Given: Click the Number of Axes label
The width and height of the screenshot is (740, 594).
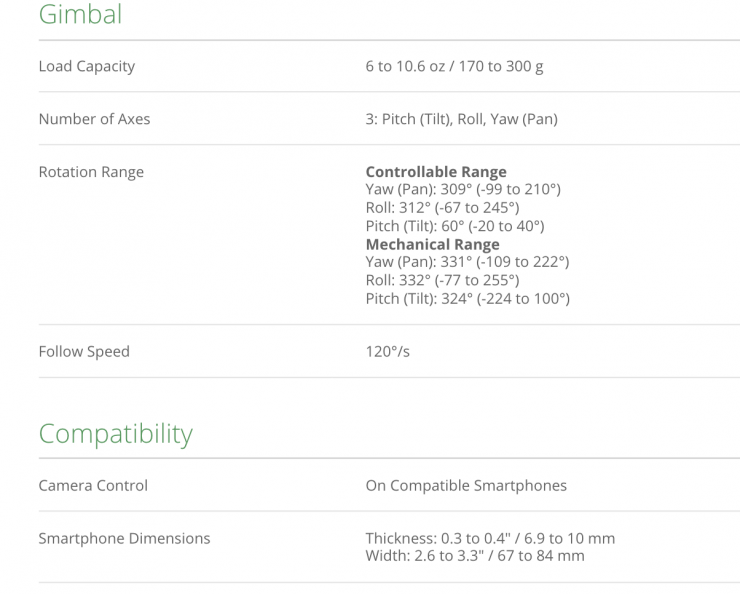Looking at the screenshot, I should pyautogui.click(x=94, y=119).
